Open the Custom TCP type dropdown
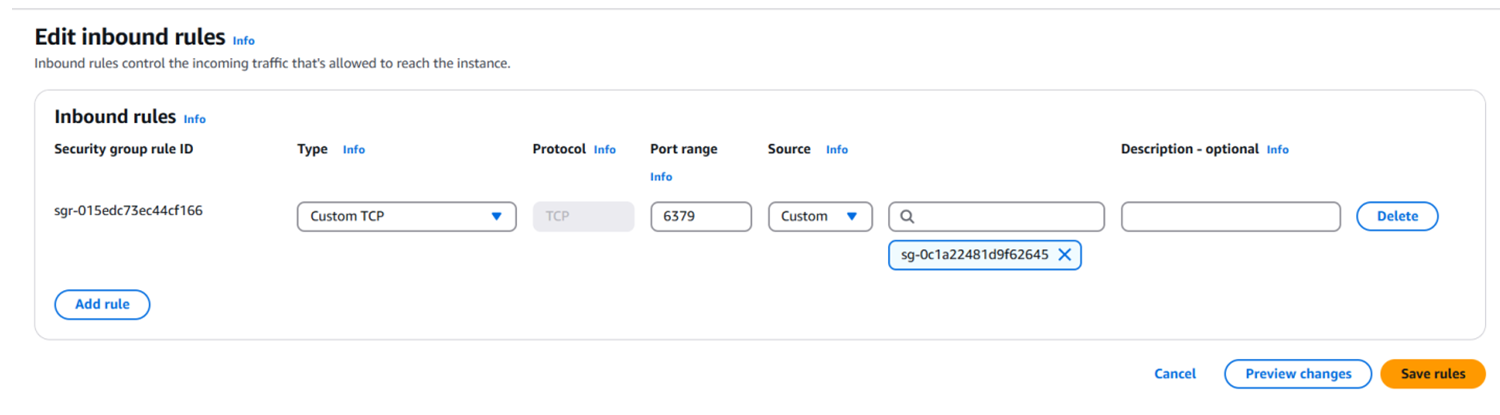Screen dimensions: 1500x415 tap(406, 216)
